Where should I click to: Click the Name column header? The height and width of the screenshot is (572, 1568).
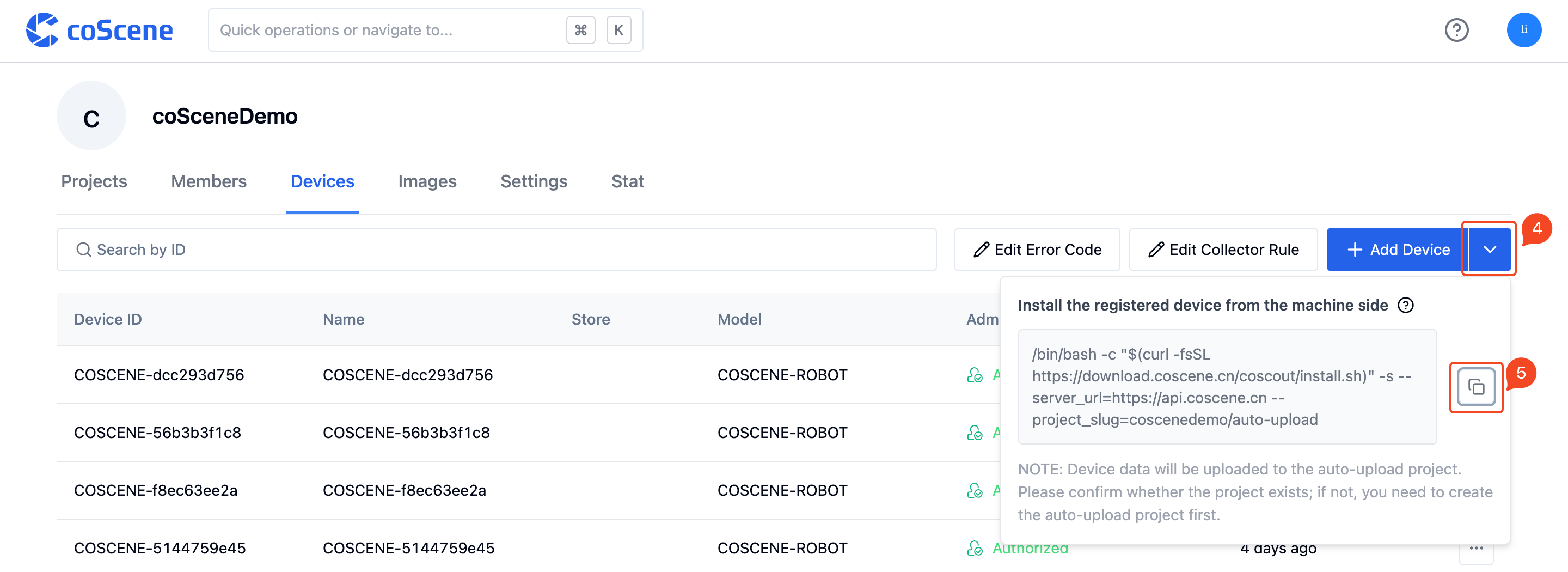coord(344,320)
